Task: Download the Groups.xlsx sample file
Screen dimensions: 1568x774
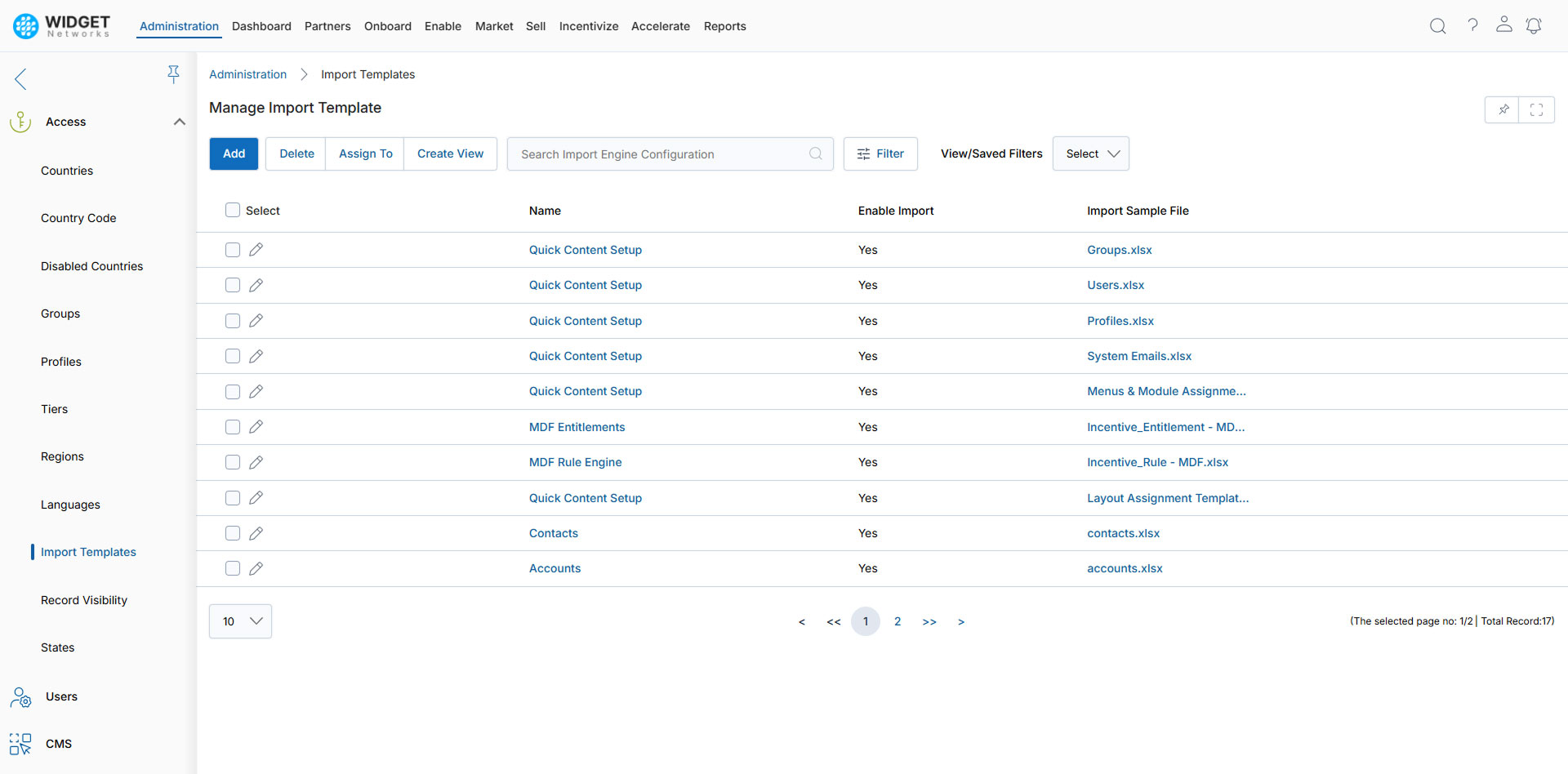Action: point(1119,250)
